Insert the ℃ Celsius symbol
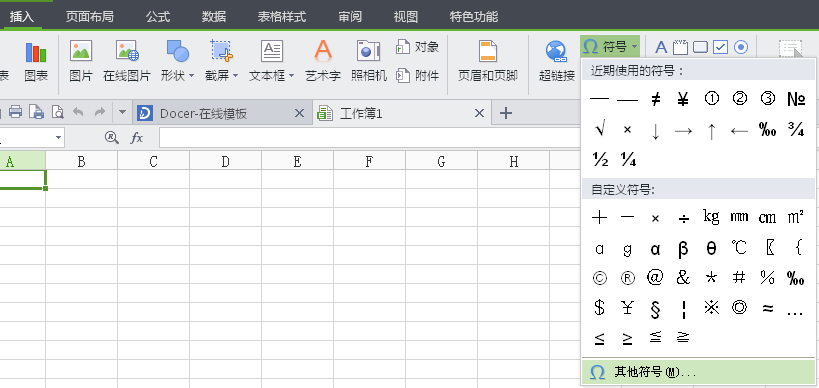This screenshot has width=819, height=388. click(739, 248)
